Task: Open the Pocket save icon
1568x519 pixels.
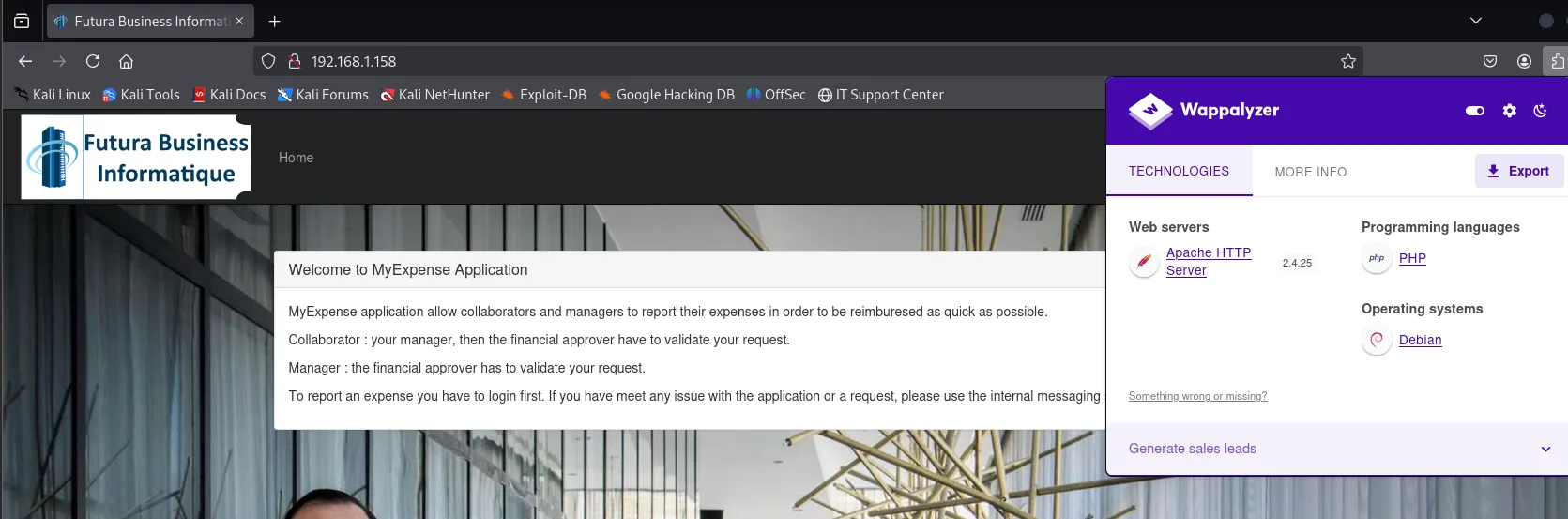Action: (1490, 61)
